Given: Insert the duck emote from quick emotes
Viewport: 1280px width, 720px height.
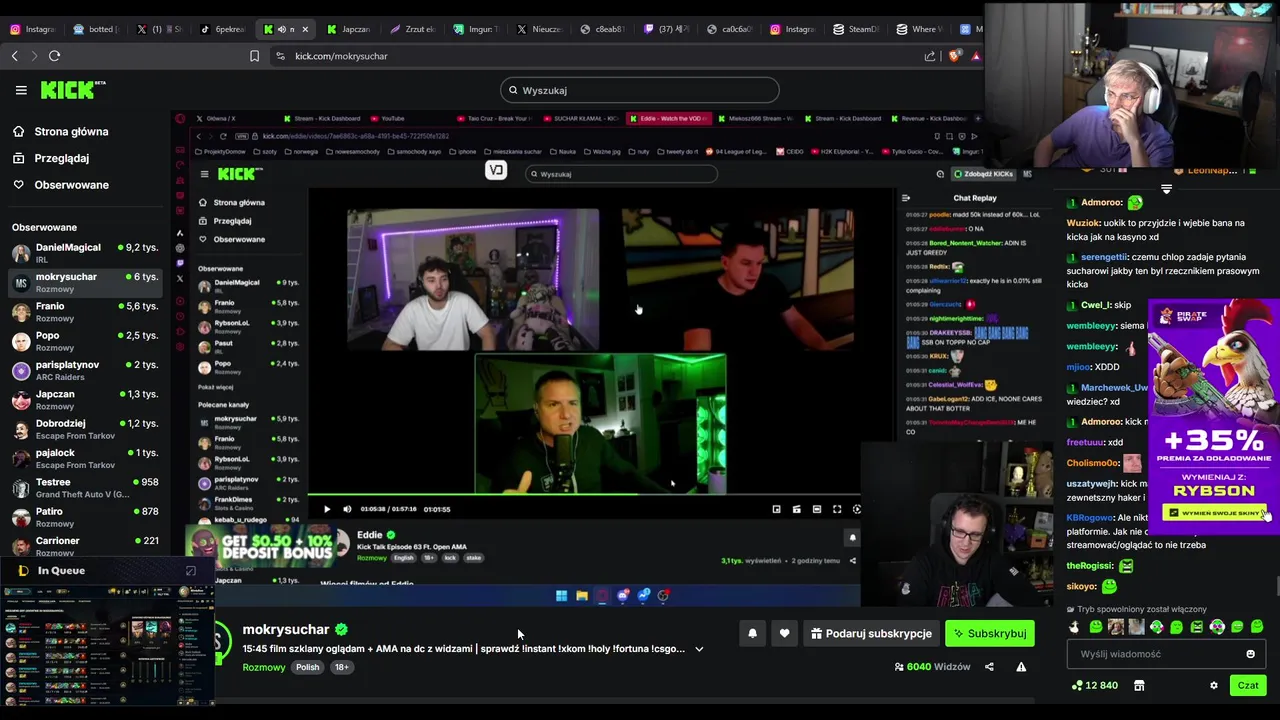Looking at the screenshot, I should click(x=1075, y=627).
